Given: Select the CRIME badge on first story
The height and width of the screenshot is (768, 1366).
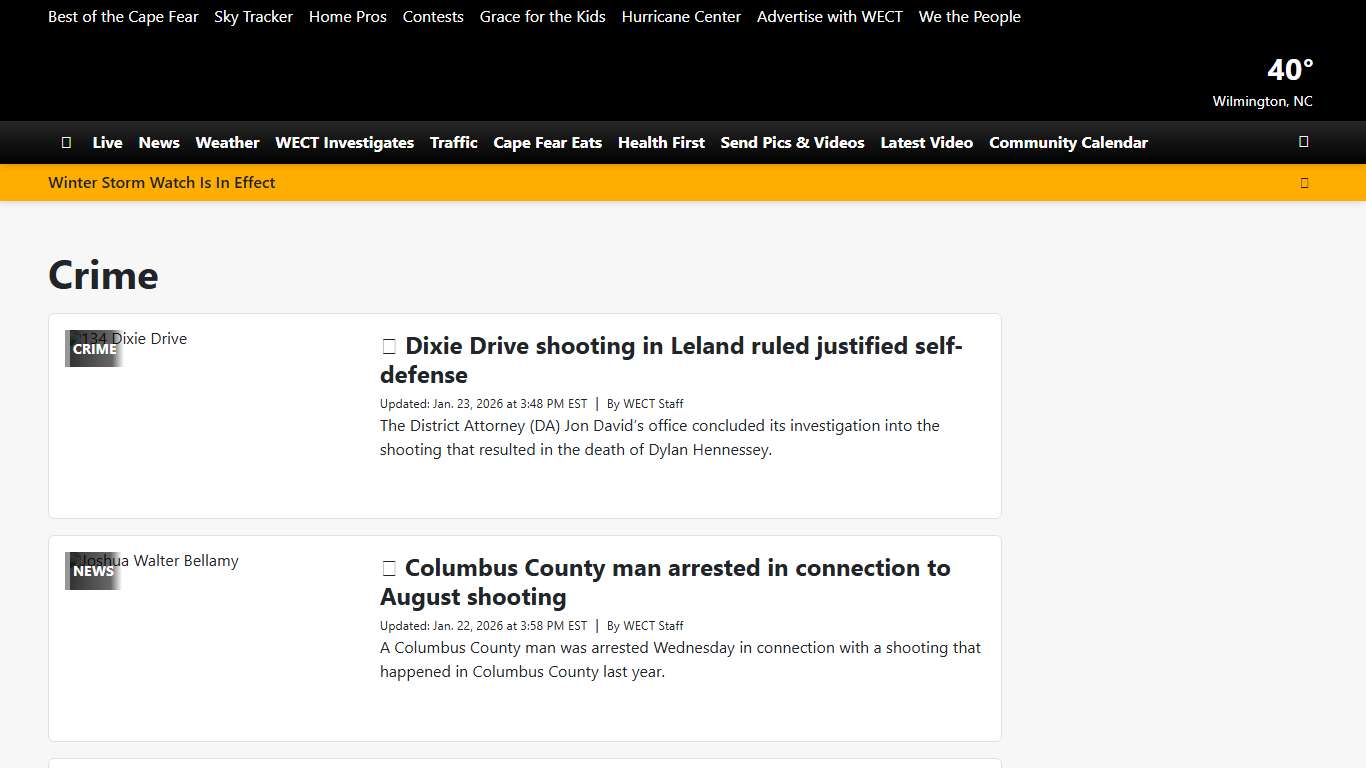Looking at the screenshot, I should tap(94, 349).
